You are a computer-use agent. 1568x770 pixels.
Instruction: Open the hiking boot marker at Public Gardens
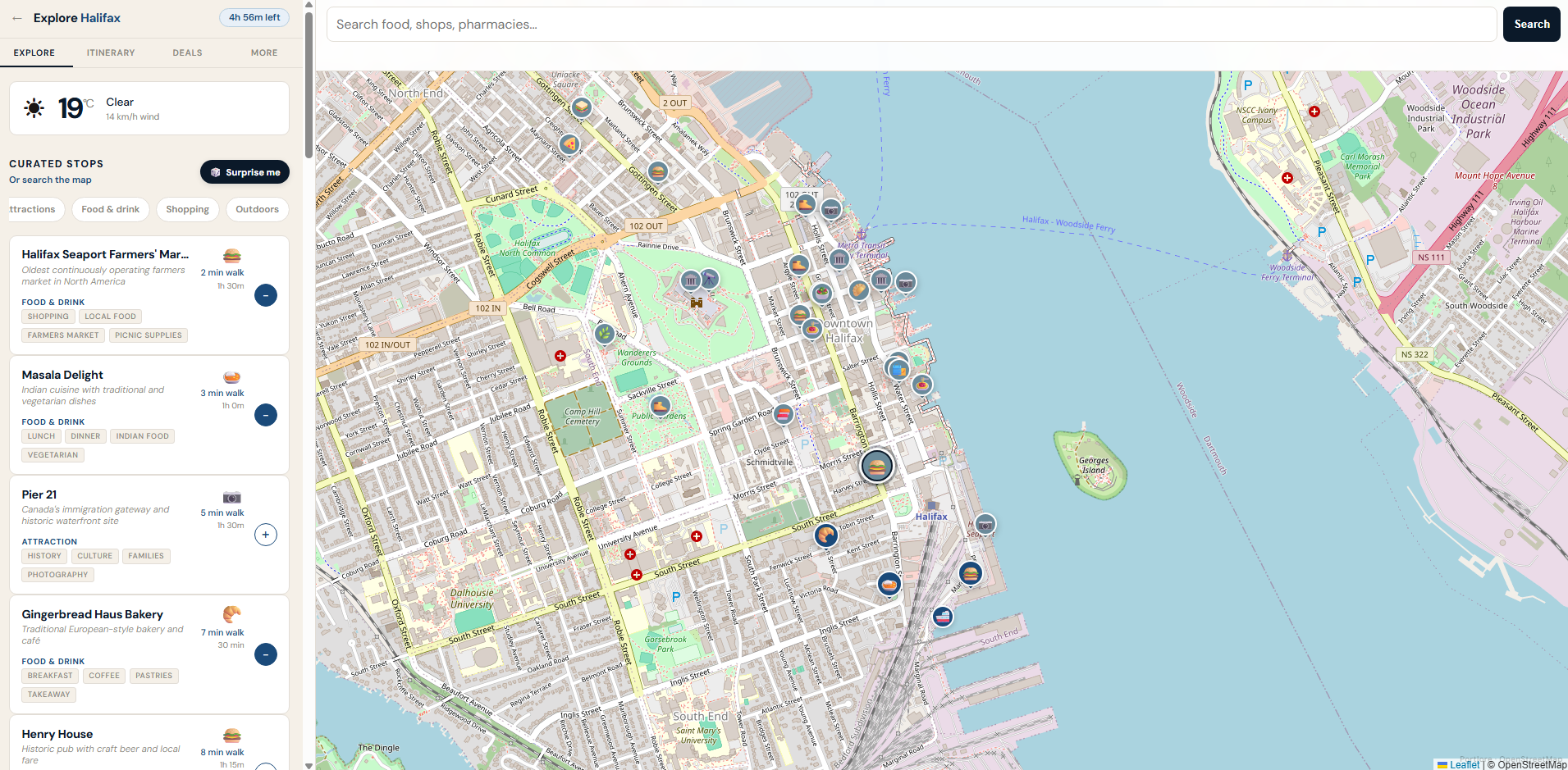[660, 406]
